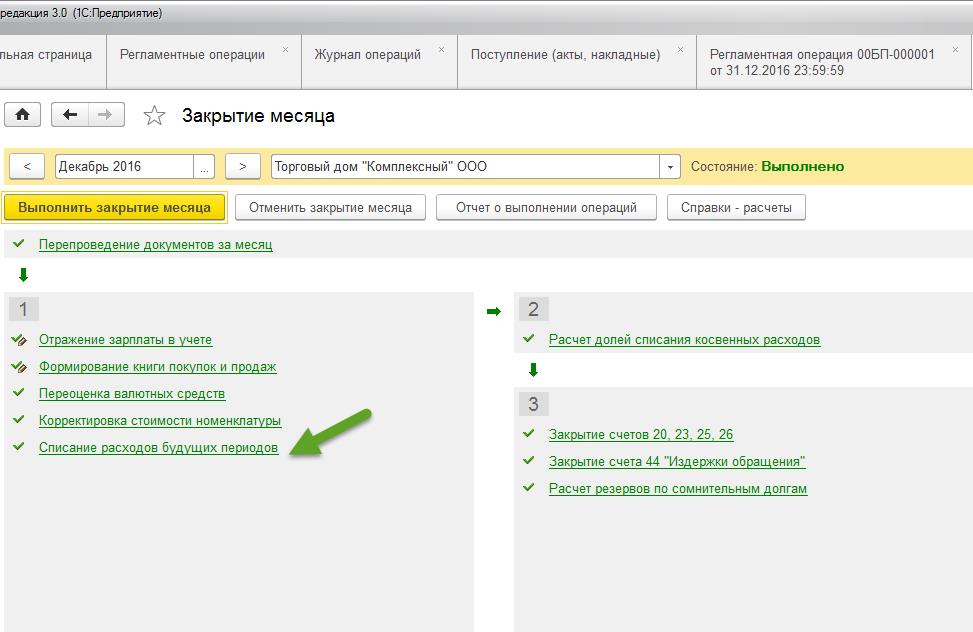Open Расчет долей списания косвенных расходов link
This screenshot has height=632, width=973.
pos(684,340)
